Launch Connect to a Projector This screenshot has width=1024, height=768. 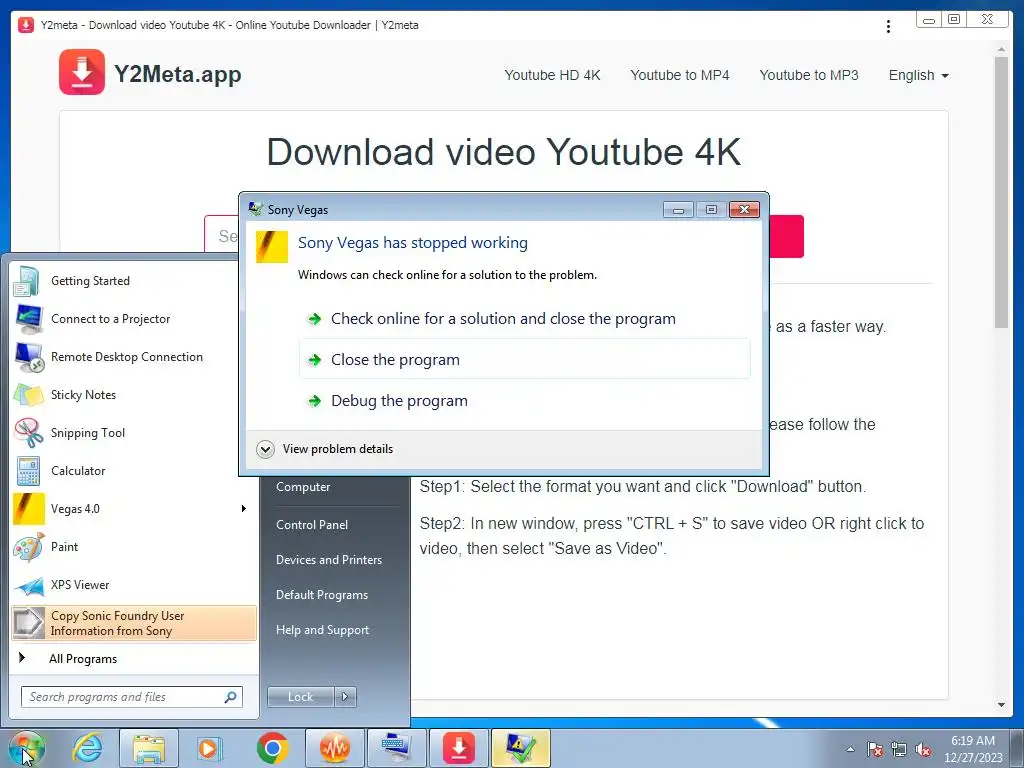(133, 319)
